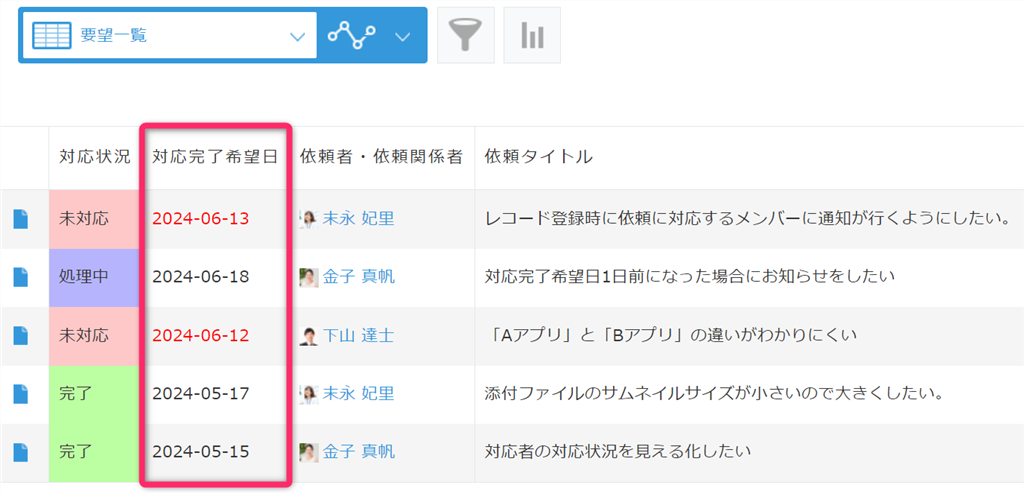Select the 依頼者・依頼関係者 column header

click(x=381, y=157)
